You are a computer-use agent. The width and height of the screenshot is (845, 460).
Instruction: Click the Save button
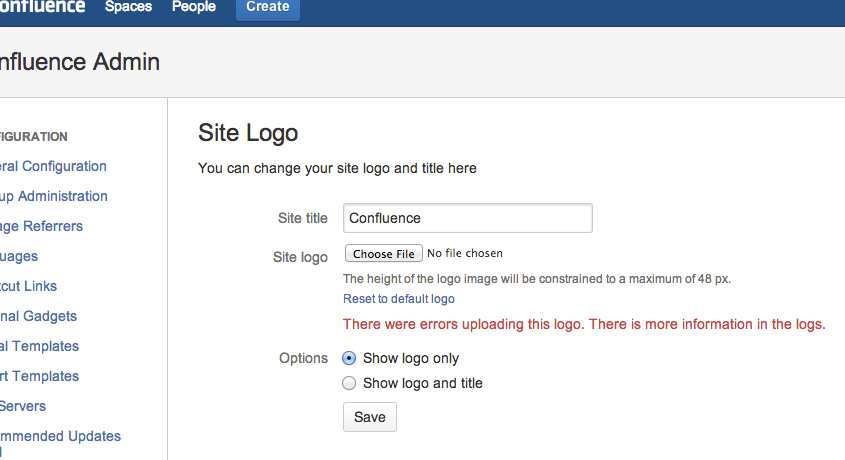[370, 417]
